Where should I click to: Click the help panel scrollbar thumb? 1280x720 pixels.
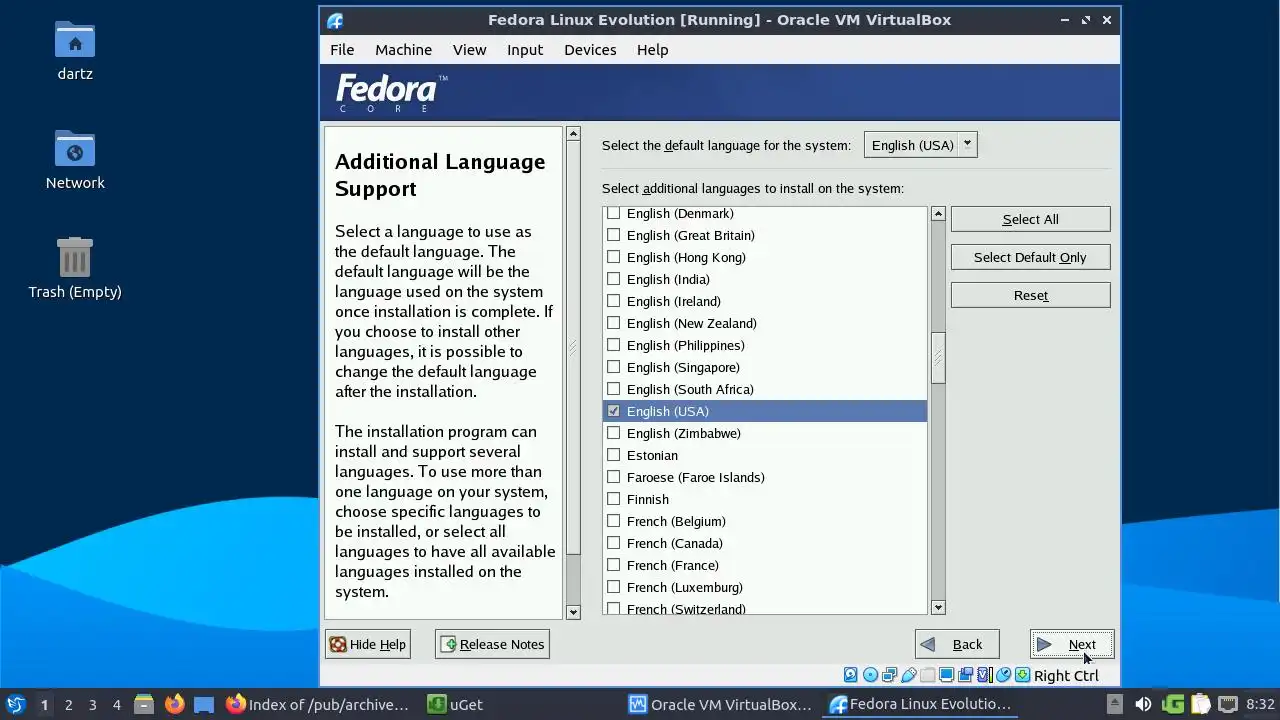573,348
